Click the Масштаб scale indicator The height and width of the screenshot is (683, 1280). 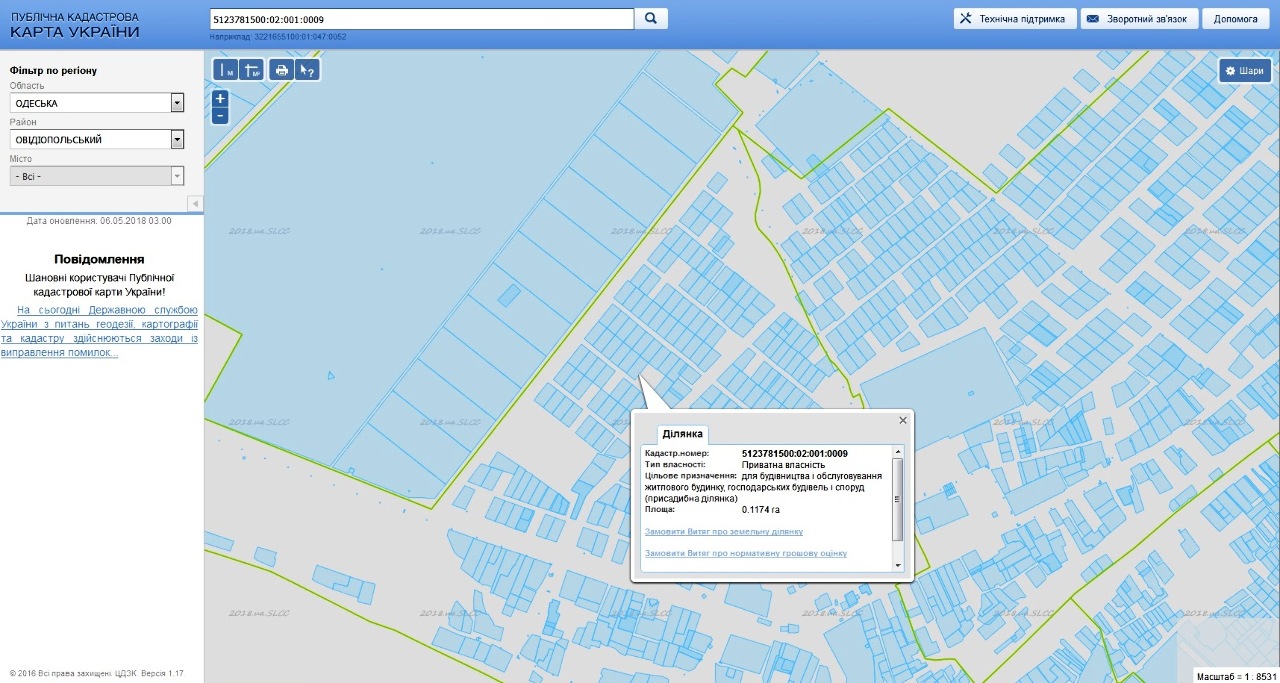pos(1237,676)
